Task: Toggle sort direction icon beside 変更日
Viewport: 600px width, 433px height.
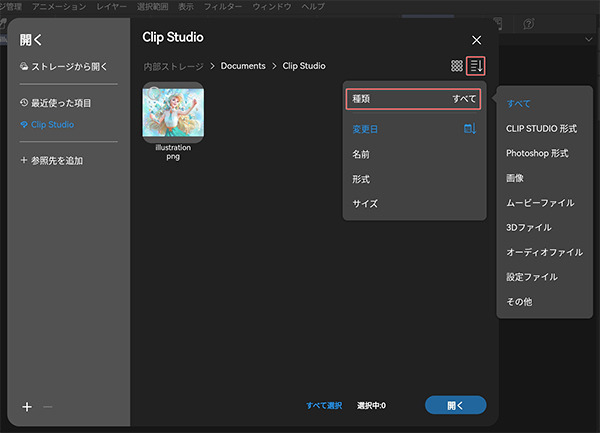Action: pos(470,129)
